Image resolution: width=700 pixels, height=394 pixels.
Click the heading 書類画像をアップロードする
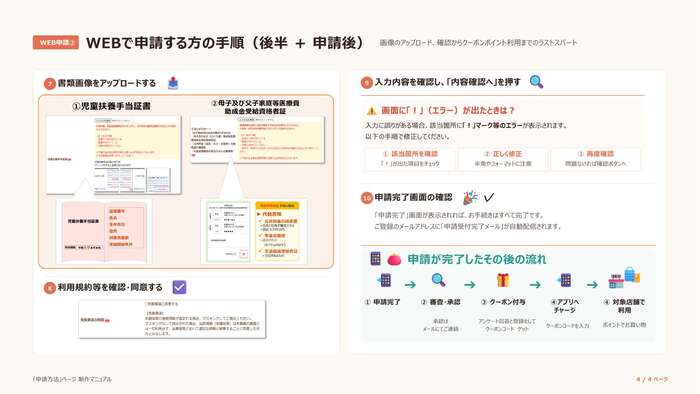click(x=107, y=83)
